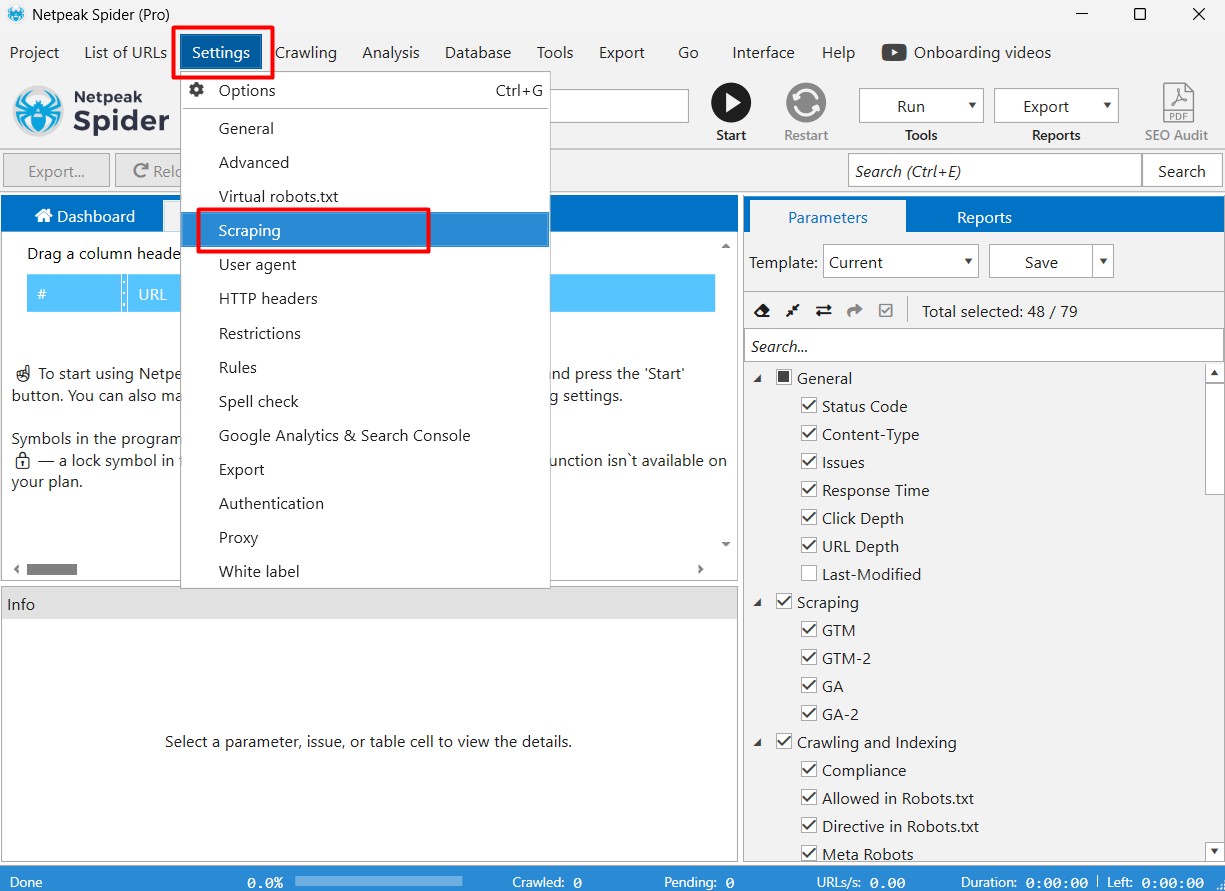The height and width of the screenshot is (891, 1225).
Task: Open the Template Current dropdown
Action: tap(900, 262)
